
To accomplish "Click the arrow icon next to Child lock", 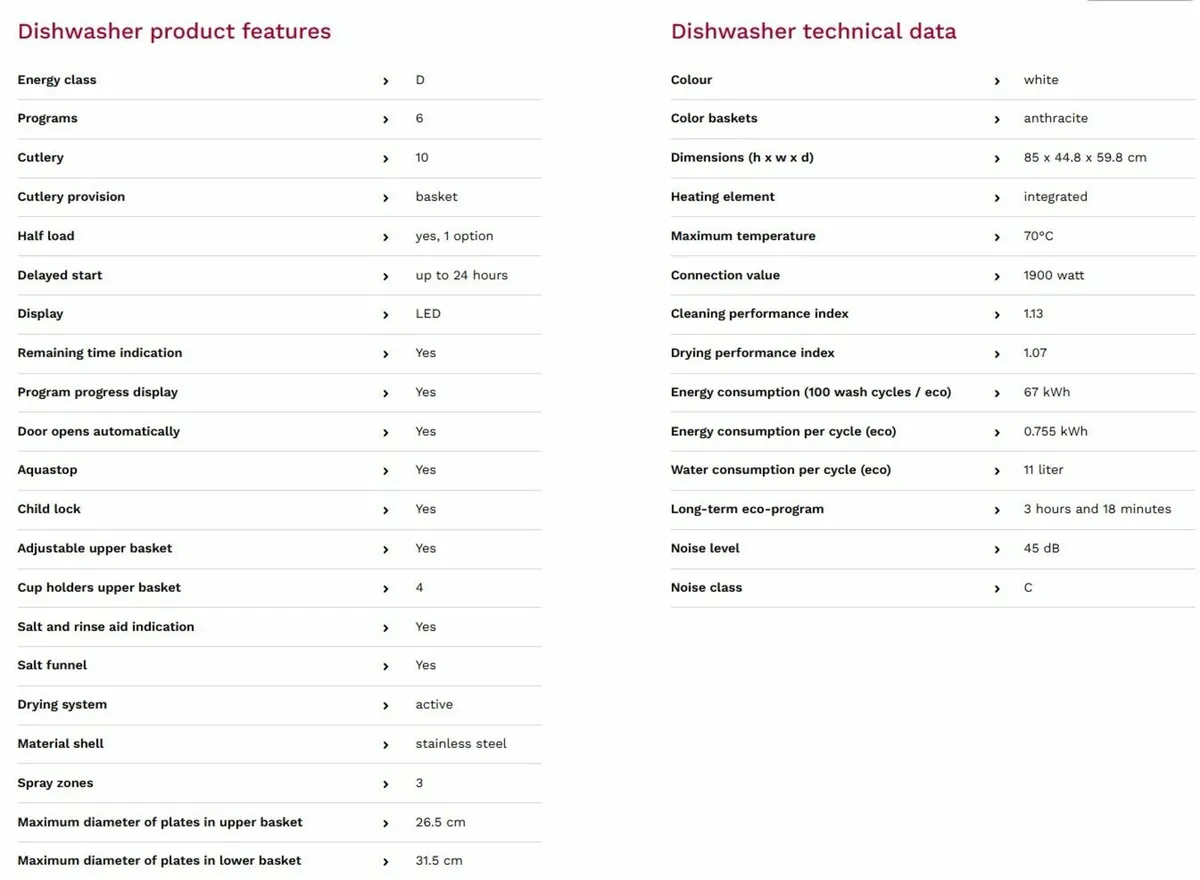I will [386, 510].
